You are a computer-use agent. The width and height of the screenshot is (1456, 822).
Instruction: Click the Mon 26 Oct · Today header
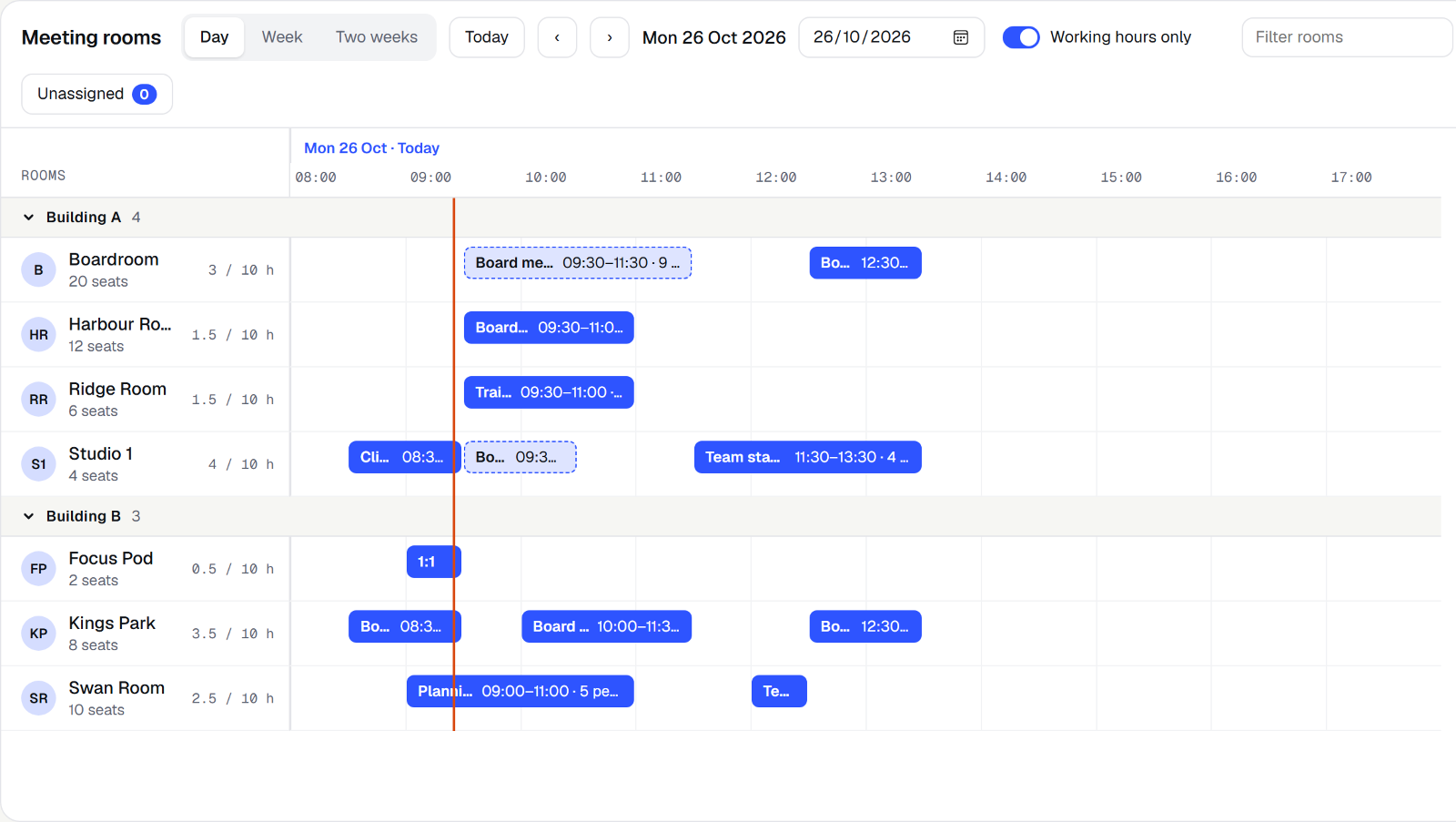(x=371, y=147)
